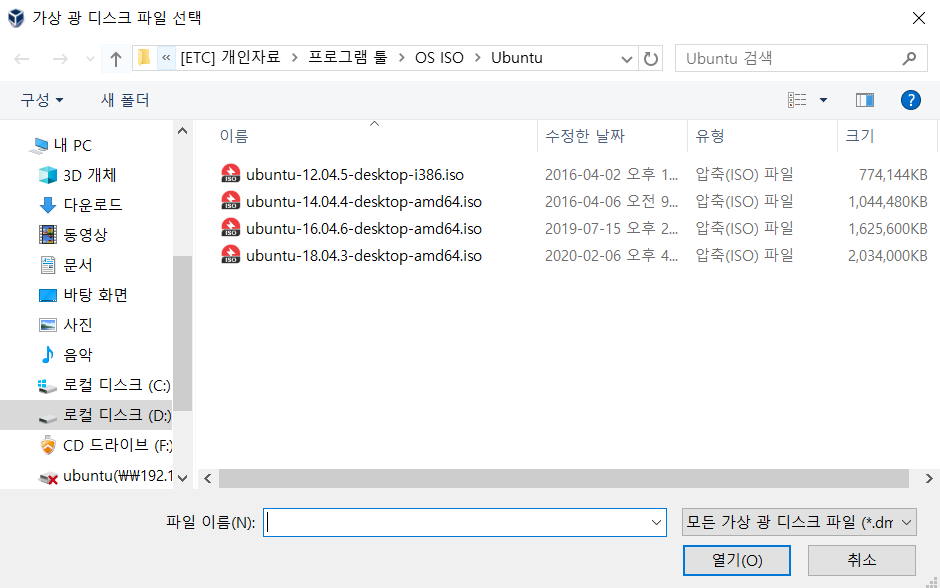
Task: Open '바탕 화면' in sidebar
Action: [95, 295]
